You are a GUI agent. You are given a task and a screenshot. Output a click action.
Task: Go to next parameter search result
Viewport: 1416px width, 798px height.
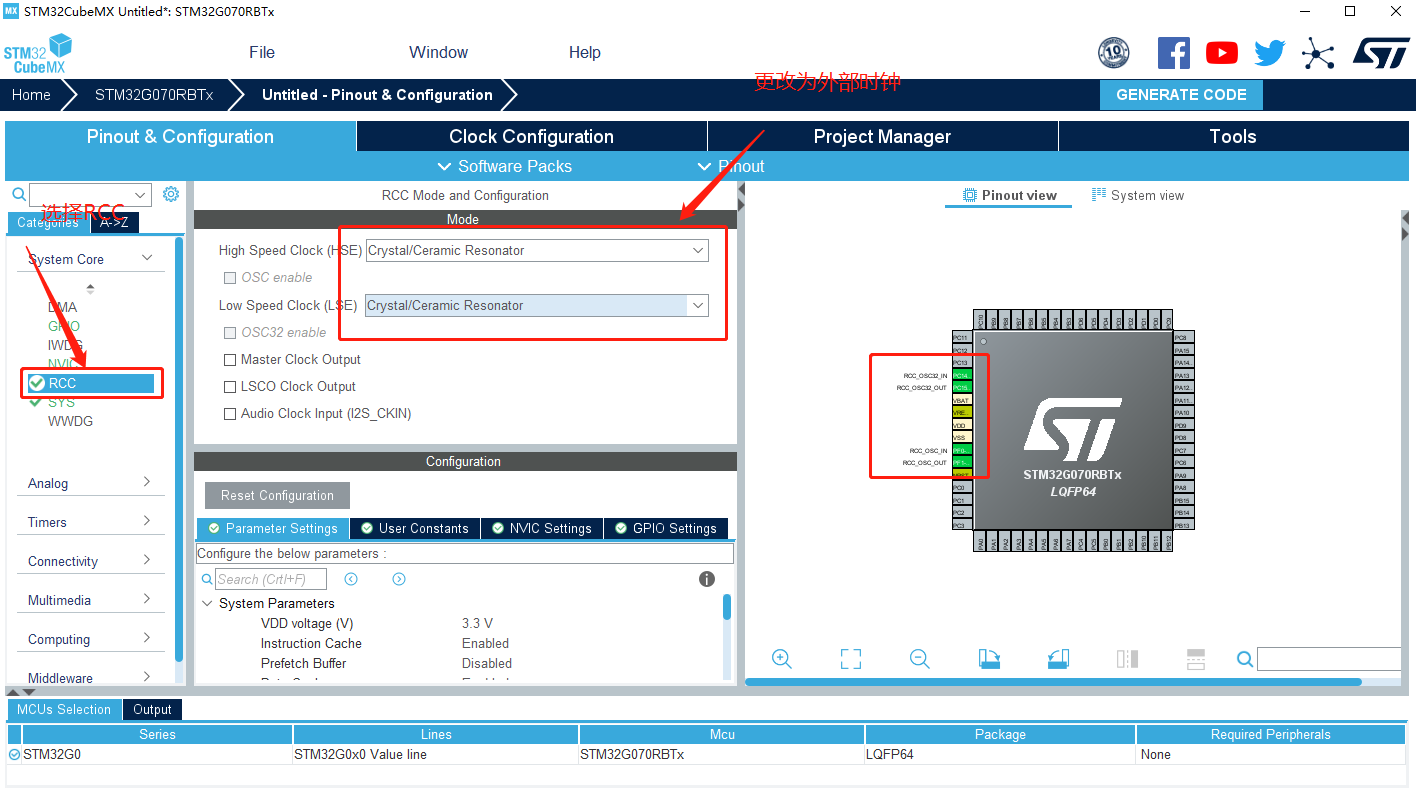[x=399, y=579]
